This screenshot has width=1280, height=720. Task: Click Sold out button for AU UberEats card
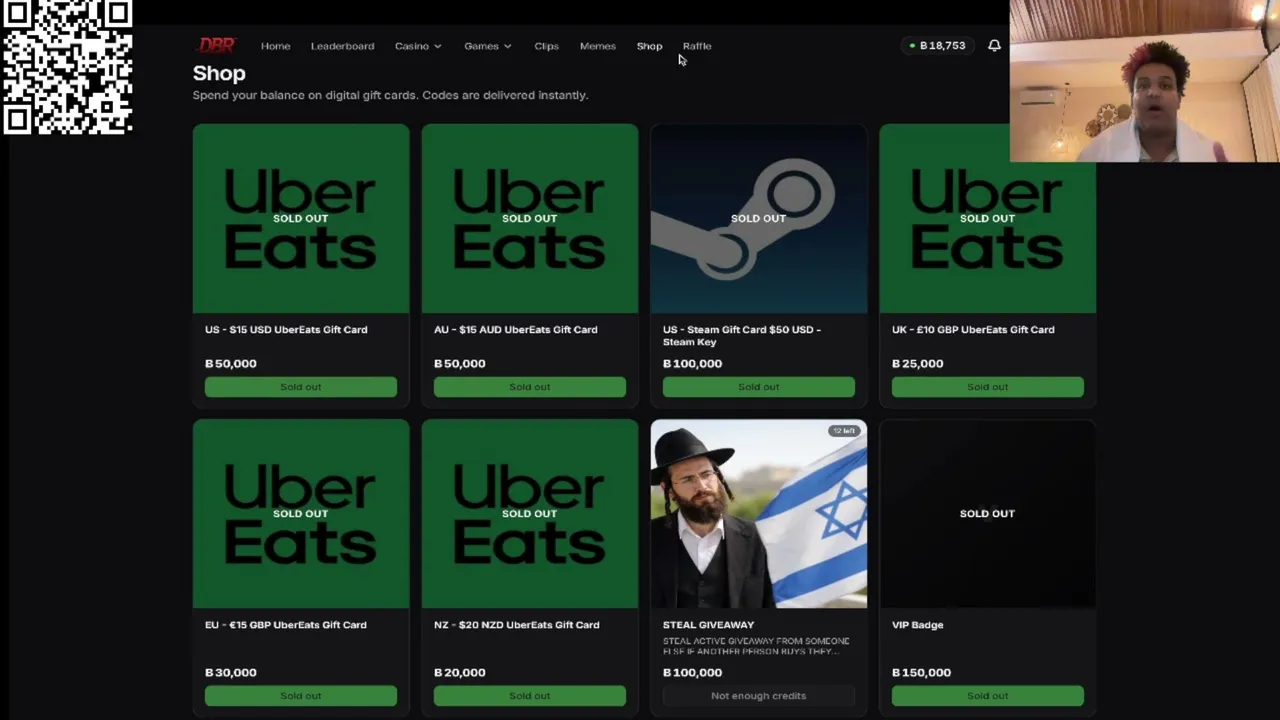click(x=530, y=387)
